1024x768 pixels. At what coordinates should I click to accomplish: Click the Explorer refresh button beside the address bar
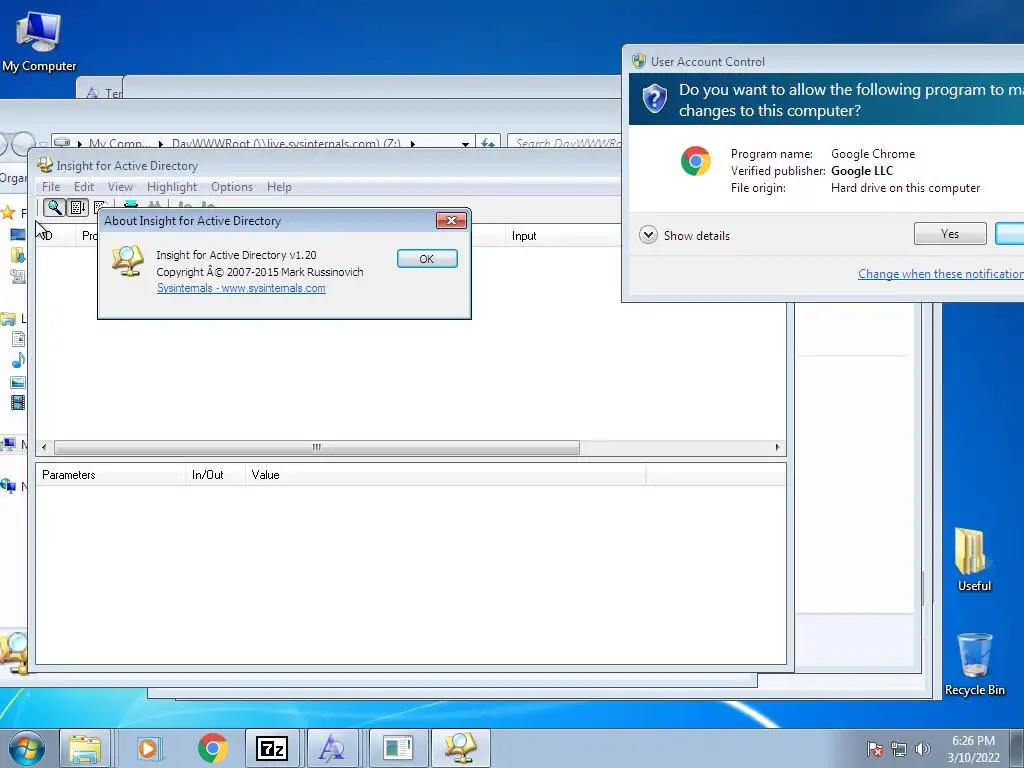pos(488,142)
